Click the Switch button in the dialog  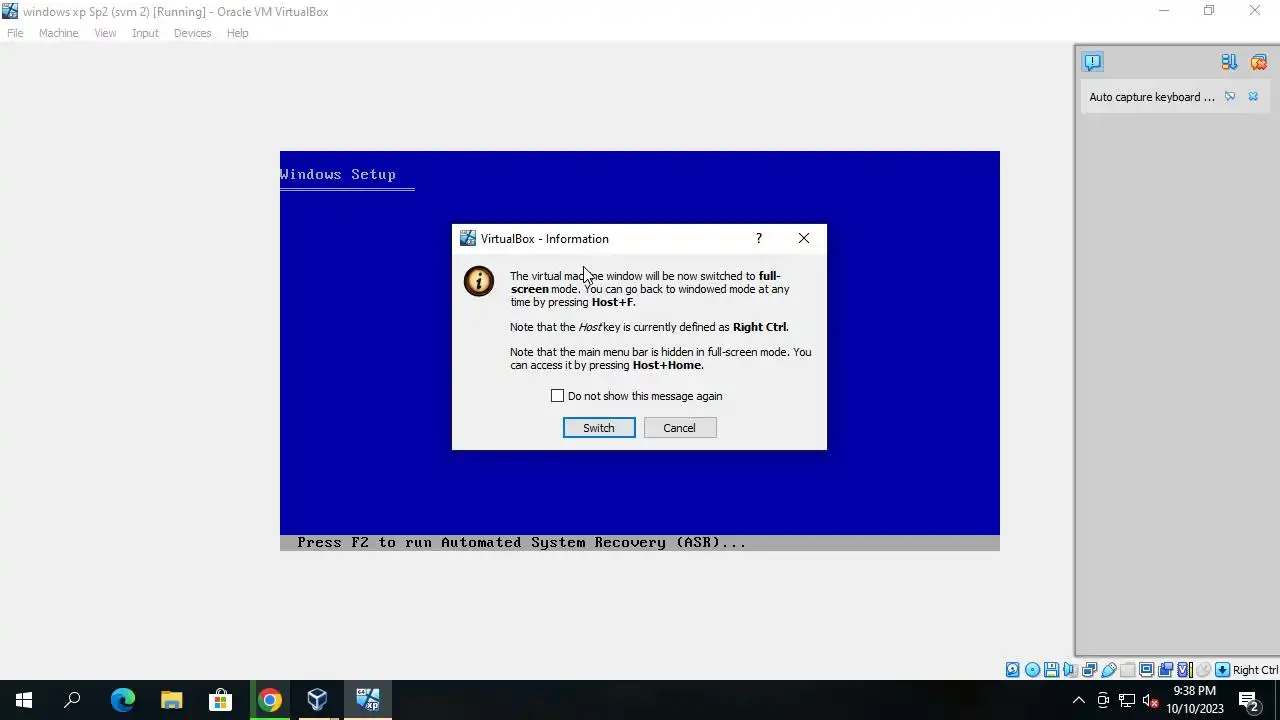click(x=599, y=428)
